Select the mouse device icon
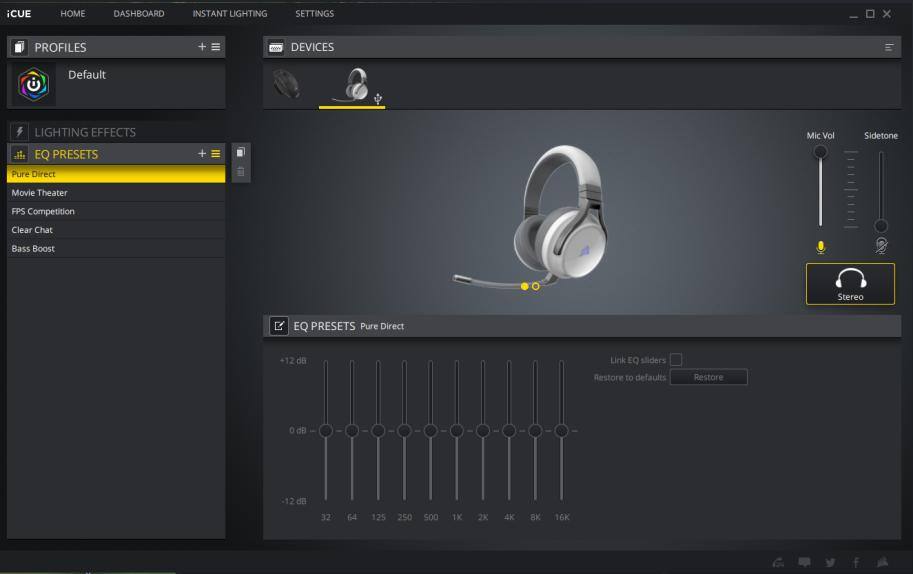This screenshot has height=574, width=913. [x=286, y=85]
